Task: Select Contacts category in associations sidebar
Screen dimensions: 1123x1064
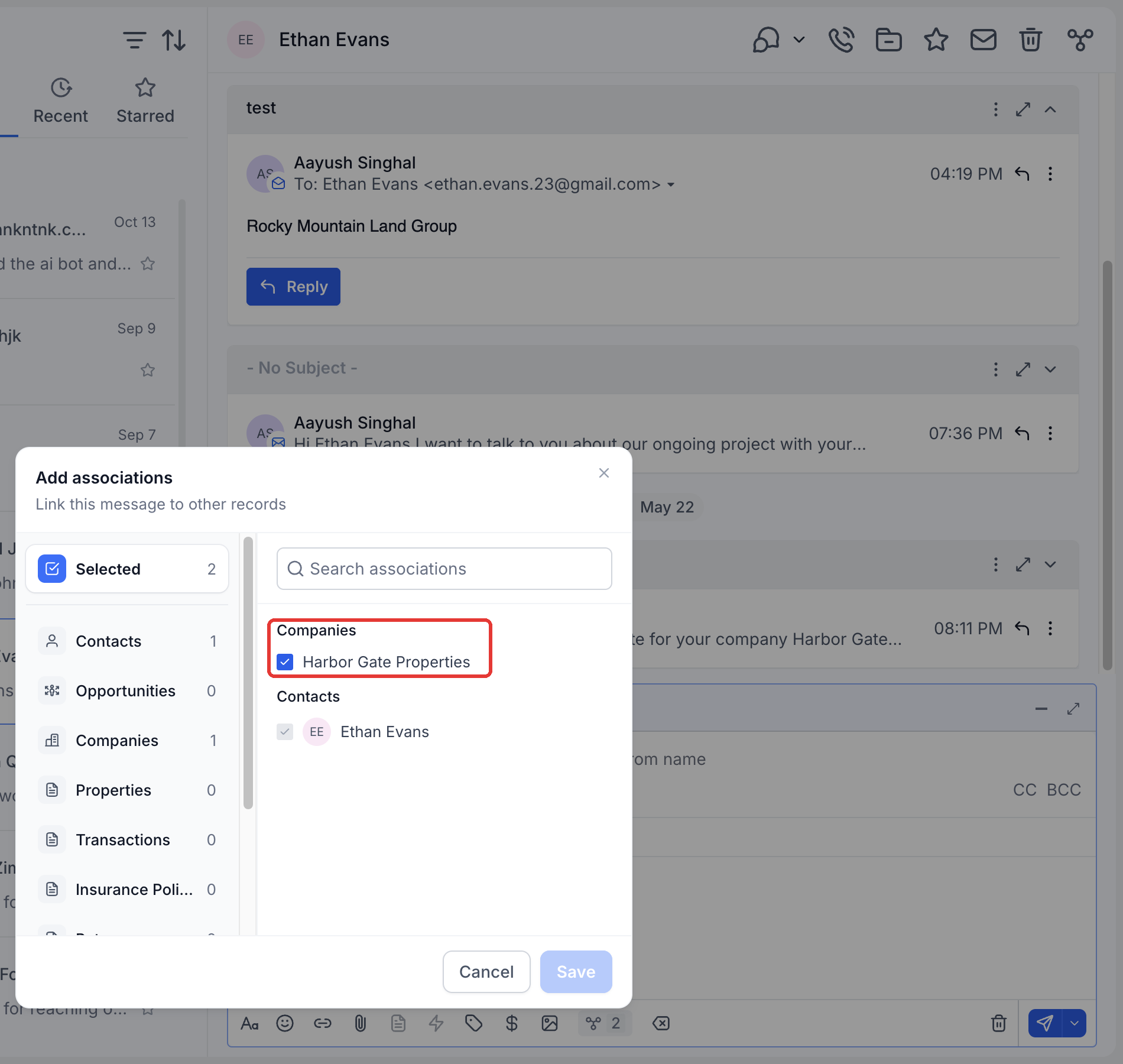Action: coord(127,641)
